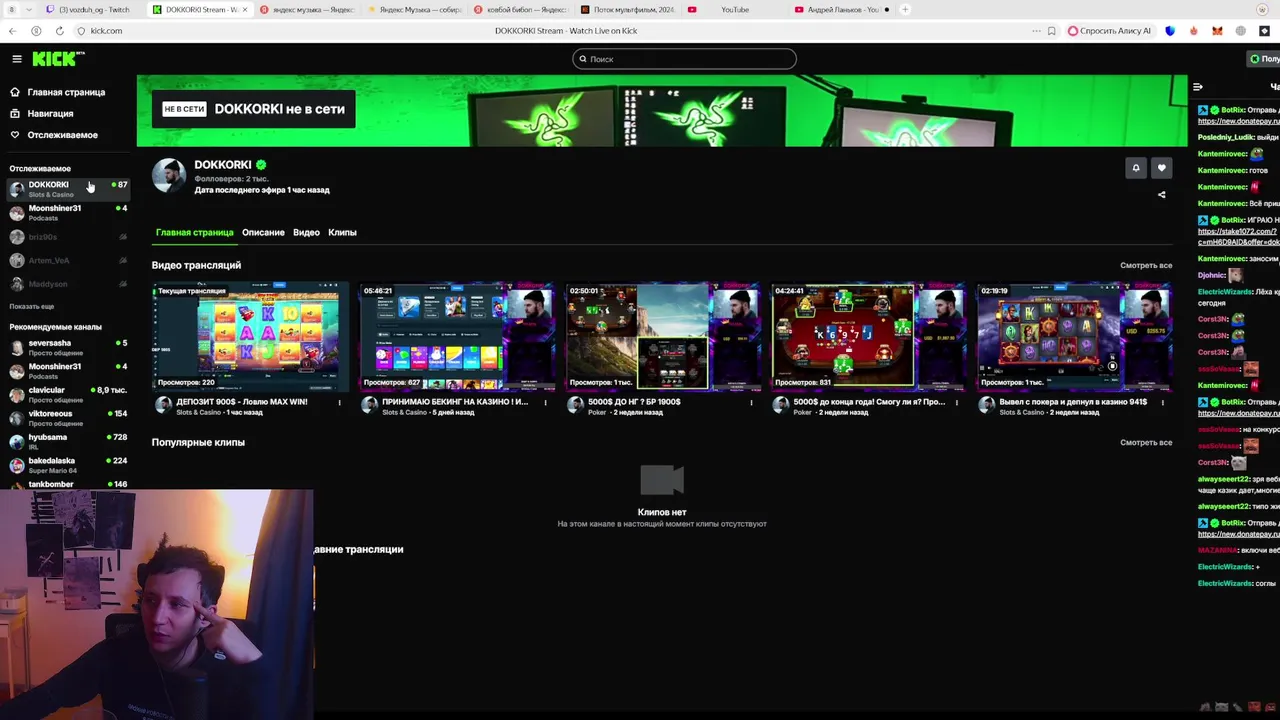
Task: Open the notification bell for DOKKORKI
Action: [x=1135, y=168]
